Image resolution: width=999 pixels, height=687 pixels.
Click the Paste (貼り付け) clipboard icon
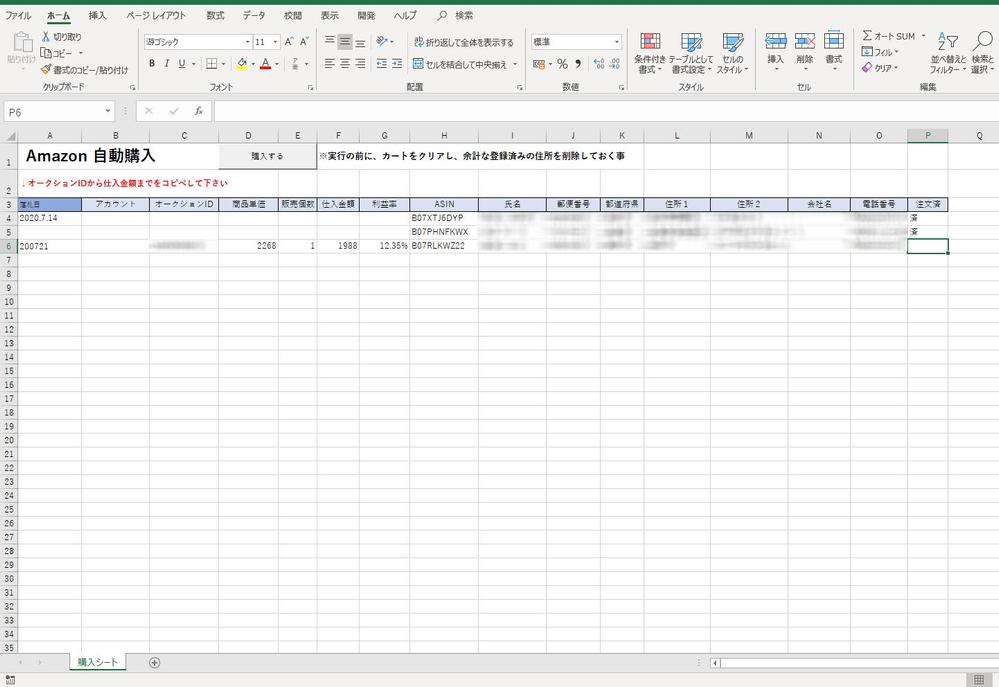(22, 43)
